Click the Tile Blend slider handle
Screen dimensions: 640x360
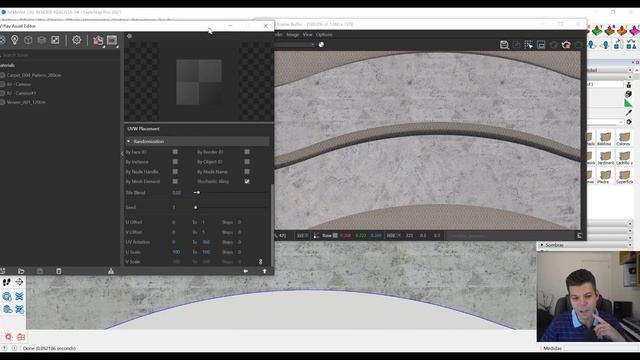[197, 193]
